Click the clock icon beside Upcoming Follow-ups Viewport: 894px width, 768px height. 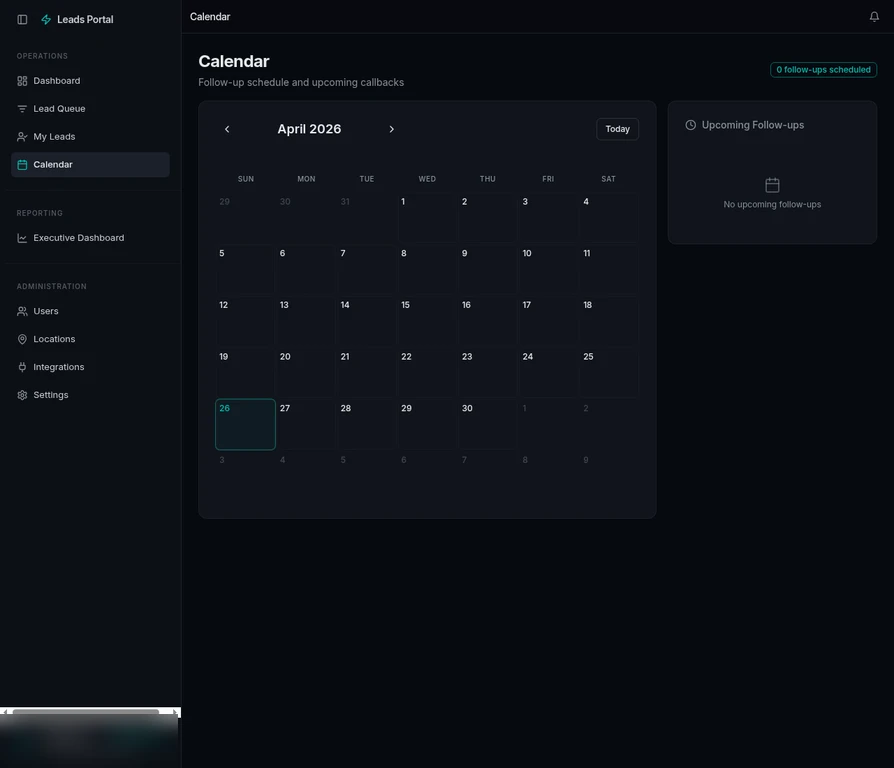[690, 124]
